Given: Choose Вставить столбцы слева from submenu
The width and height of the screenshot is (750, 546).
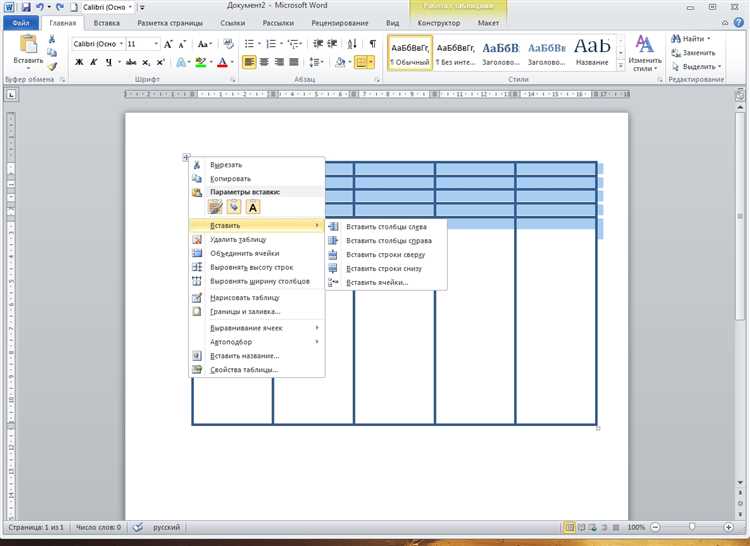Looking at the screenshot, I should click(x=386, y=227).
